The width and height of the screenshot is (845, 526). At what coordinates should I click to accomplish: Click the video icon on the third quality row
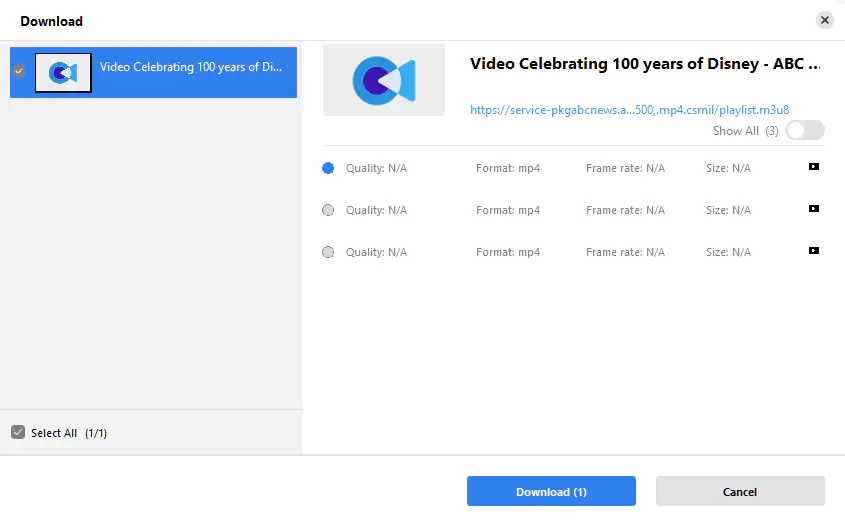[x=814, y=251]
